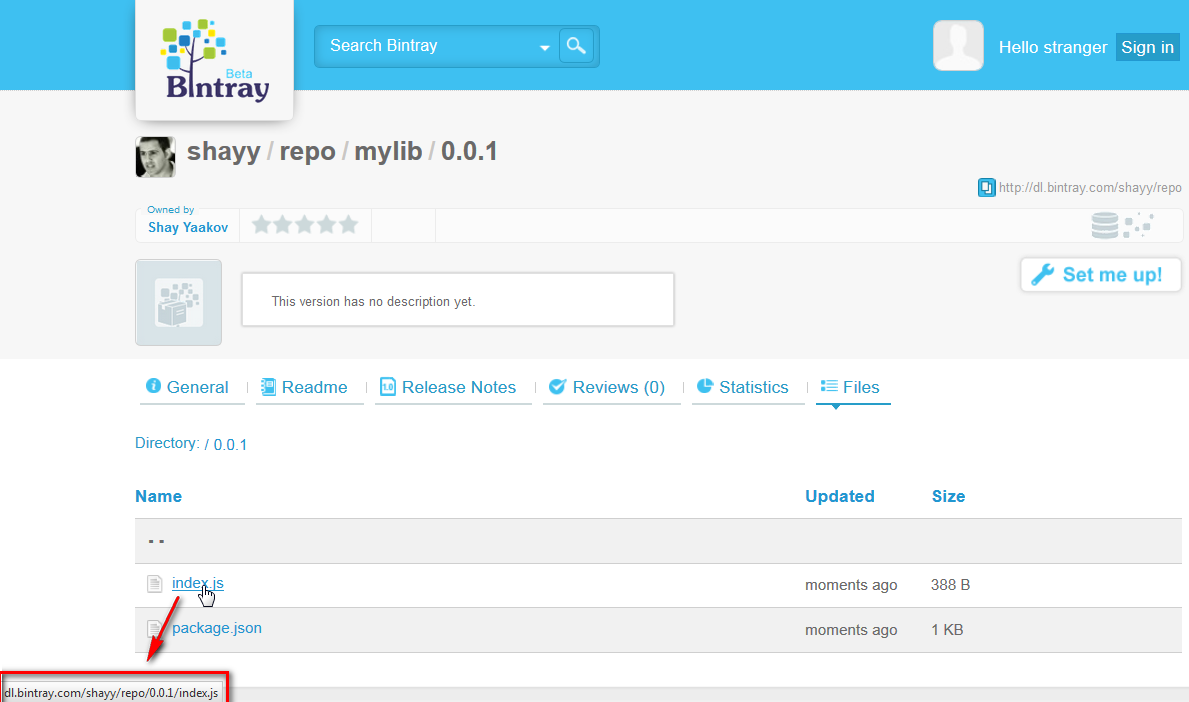Click the package placeholder image
Viewport: 1189px width, 702px height.
pyautogui.click(x=178, y=303)
